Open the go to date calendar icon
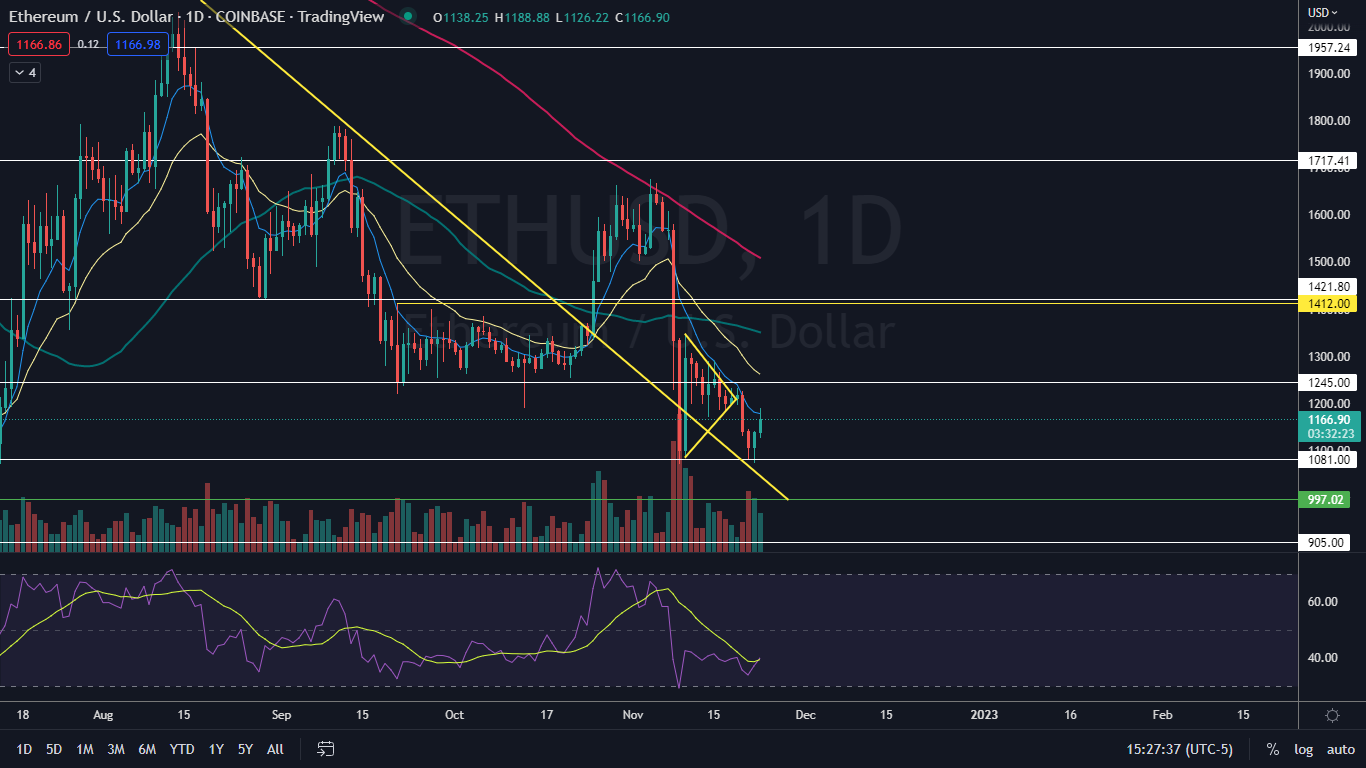Viewport: 1366px width, 768px height. 325,748
